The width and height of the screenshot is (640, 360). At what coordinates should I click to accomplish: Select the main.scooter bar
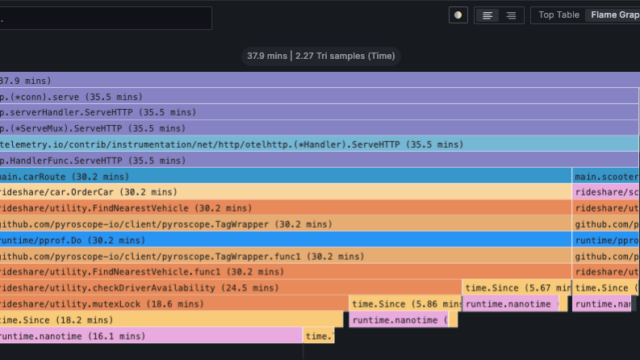[606, 176]
